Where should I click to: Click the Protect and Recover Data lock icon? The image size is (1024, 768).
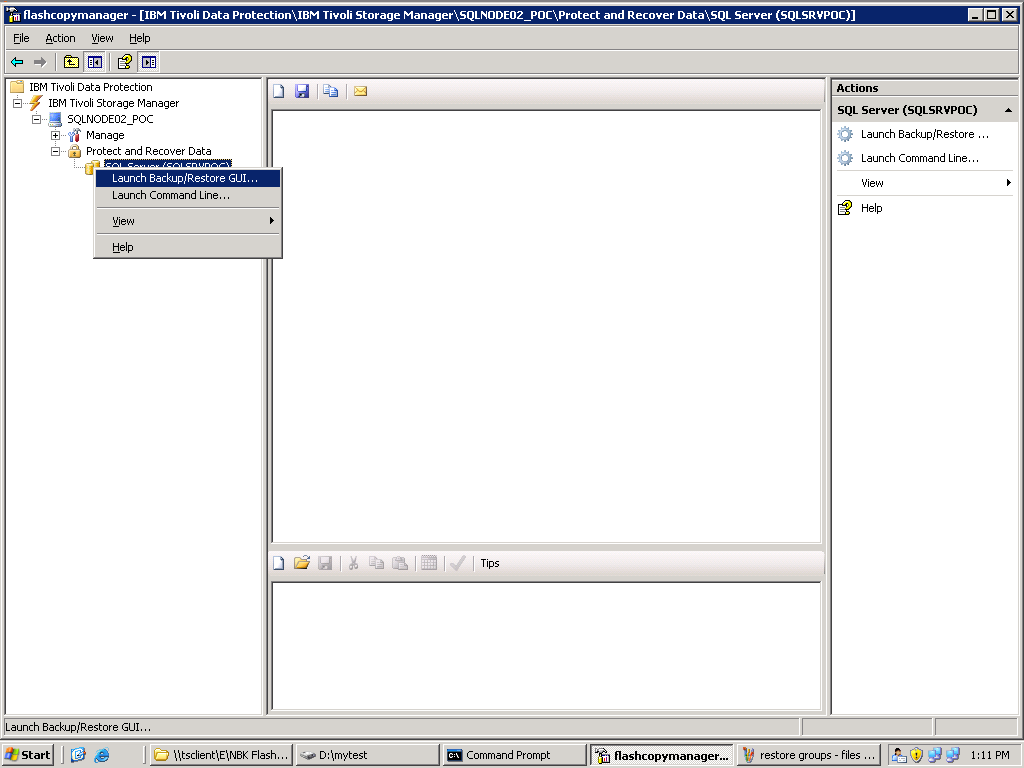[74, 151]
